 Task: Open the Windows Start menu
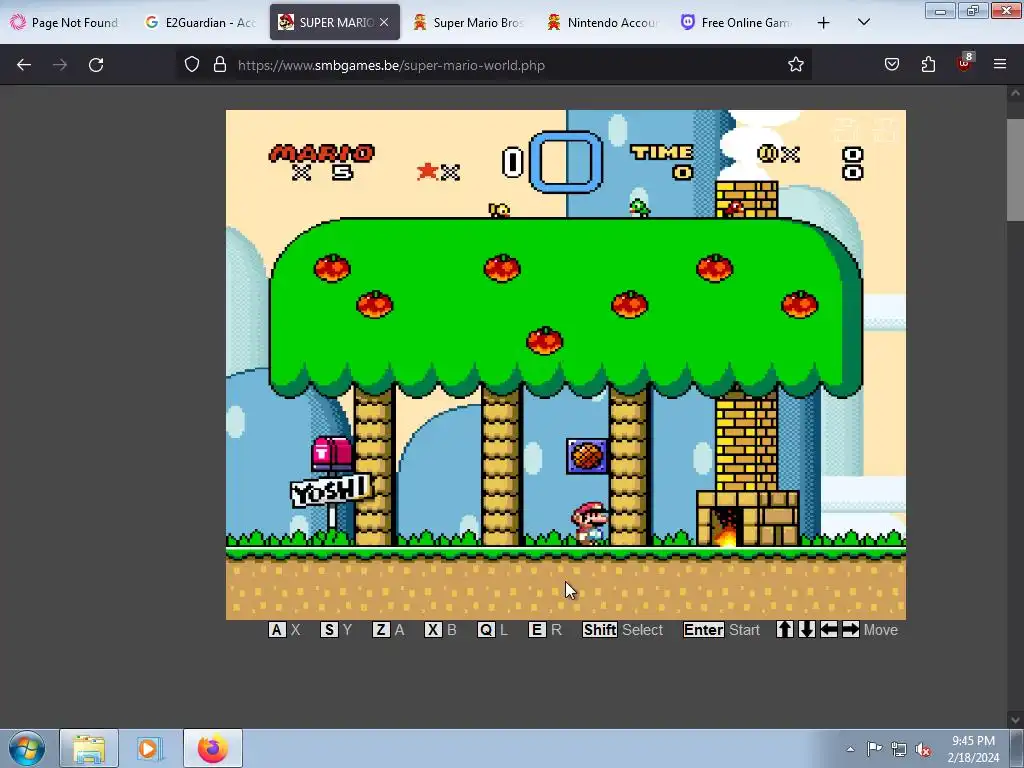[27, 748]
